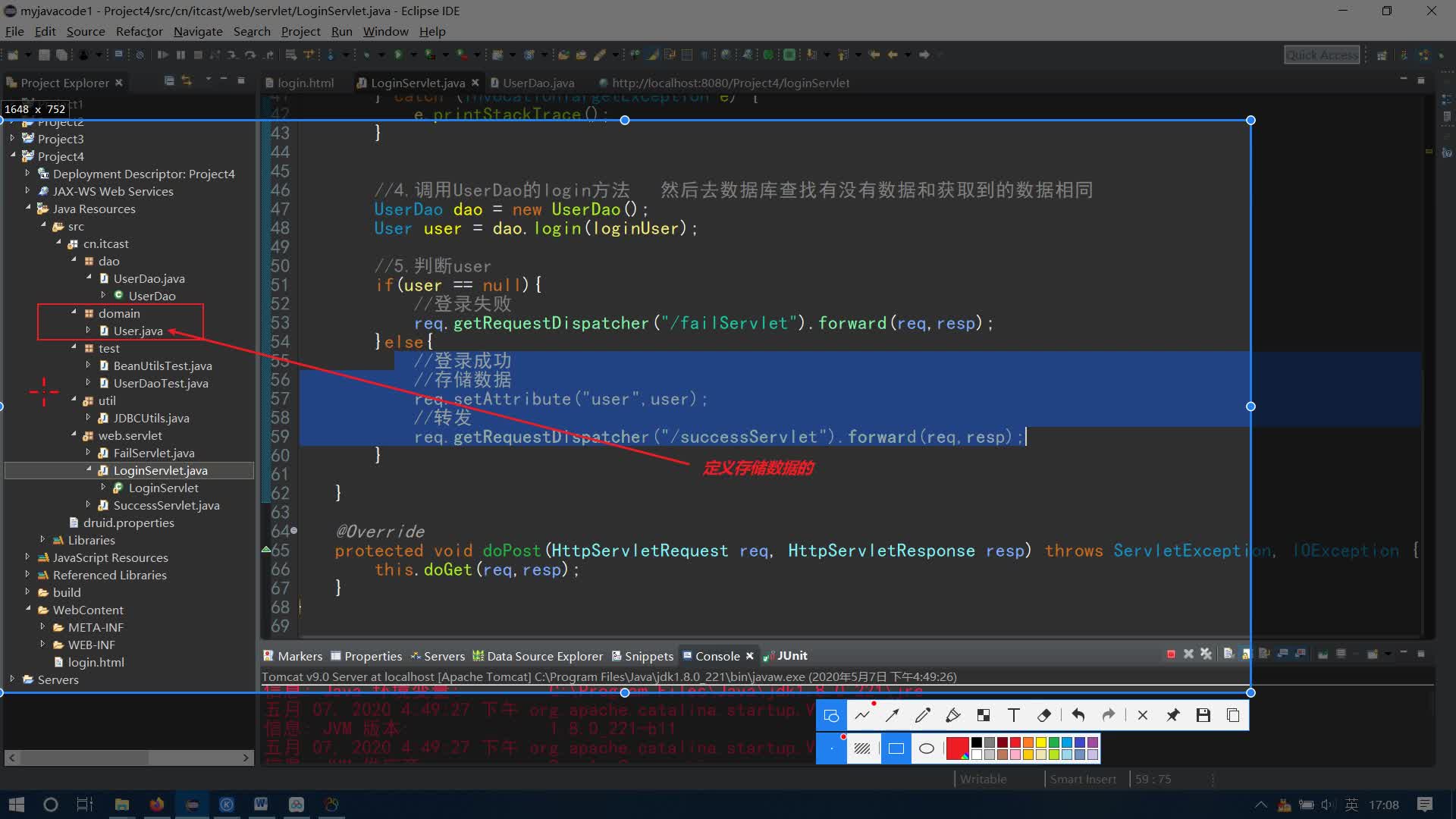Switch to the login.html editor tab

[x=300, y=83]
